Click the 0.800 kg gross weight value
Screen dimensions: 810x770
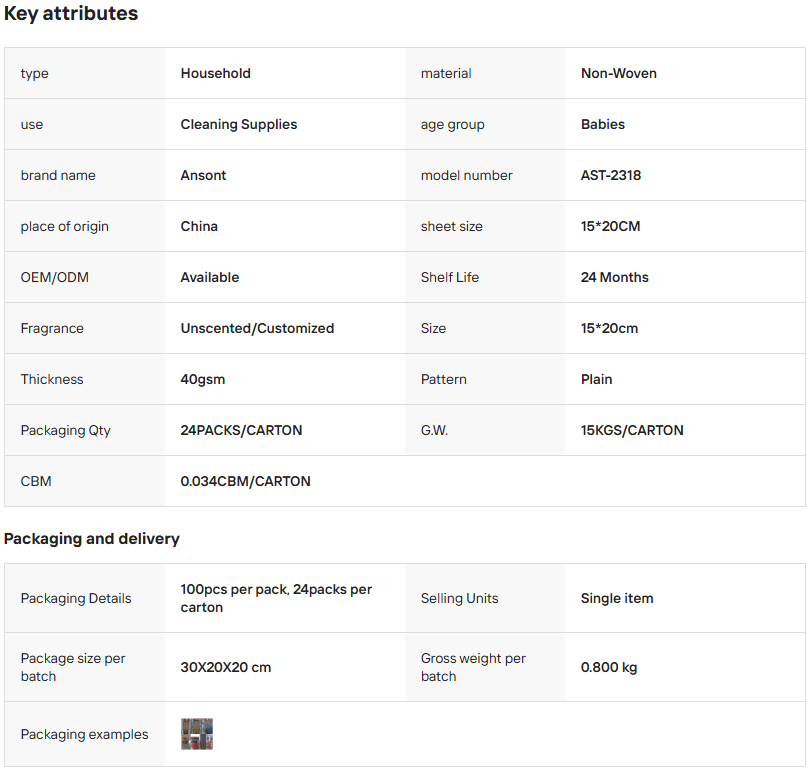pyautogui.click(x=608, y=667)
